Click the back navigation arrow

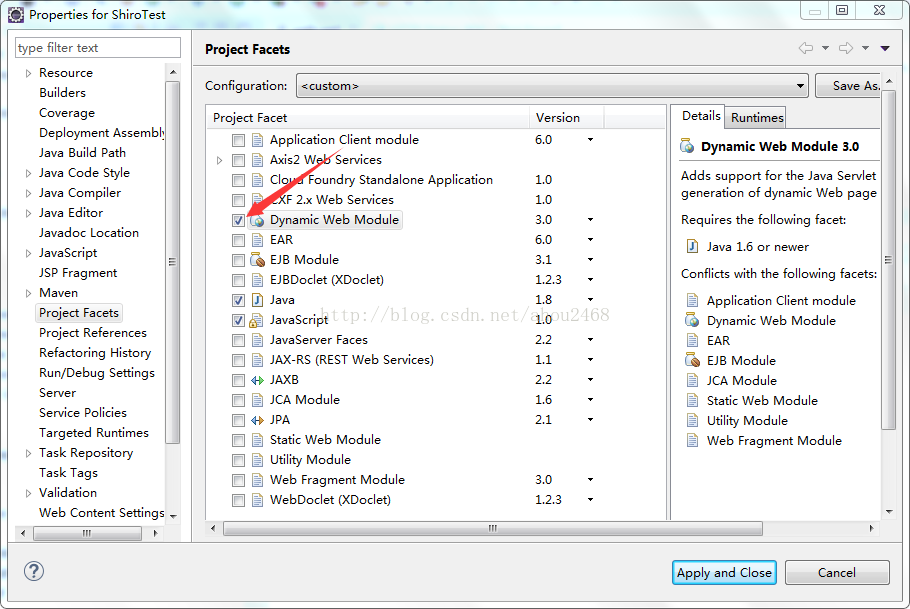tap(806, 48)
